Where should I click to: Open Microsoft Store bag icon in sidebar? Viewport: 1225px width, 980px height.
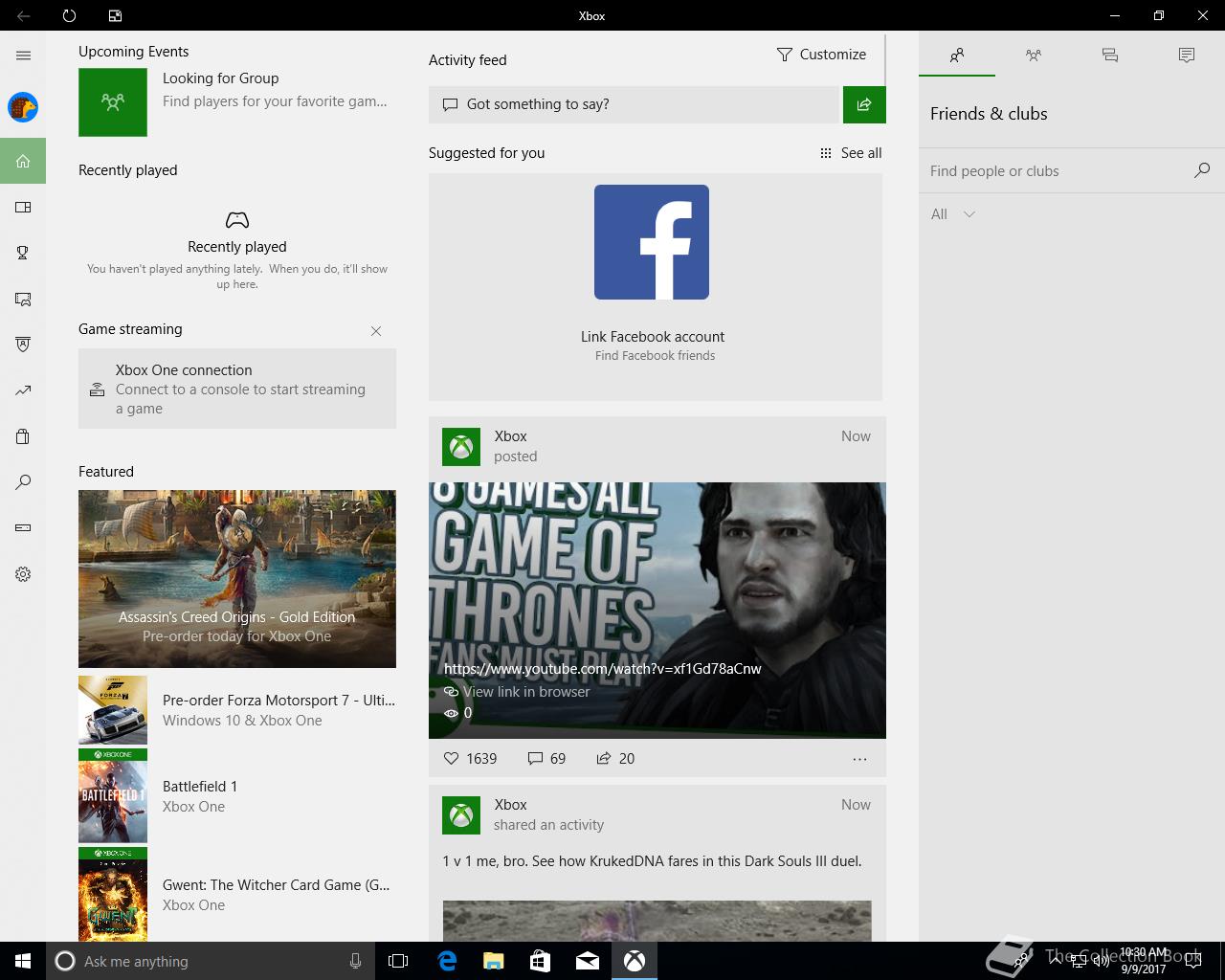23,436
